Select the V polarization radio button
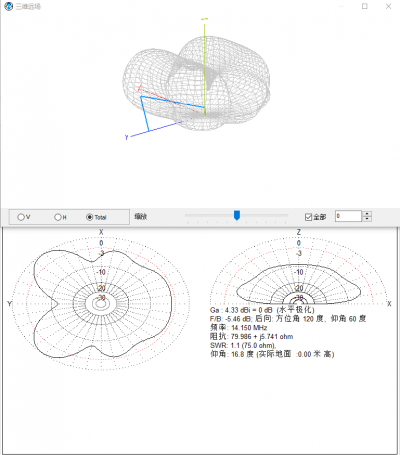 click(x=21, y=217)
